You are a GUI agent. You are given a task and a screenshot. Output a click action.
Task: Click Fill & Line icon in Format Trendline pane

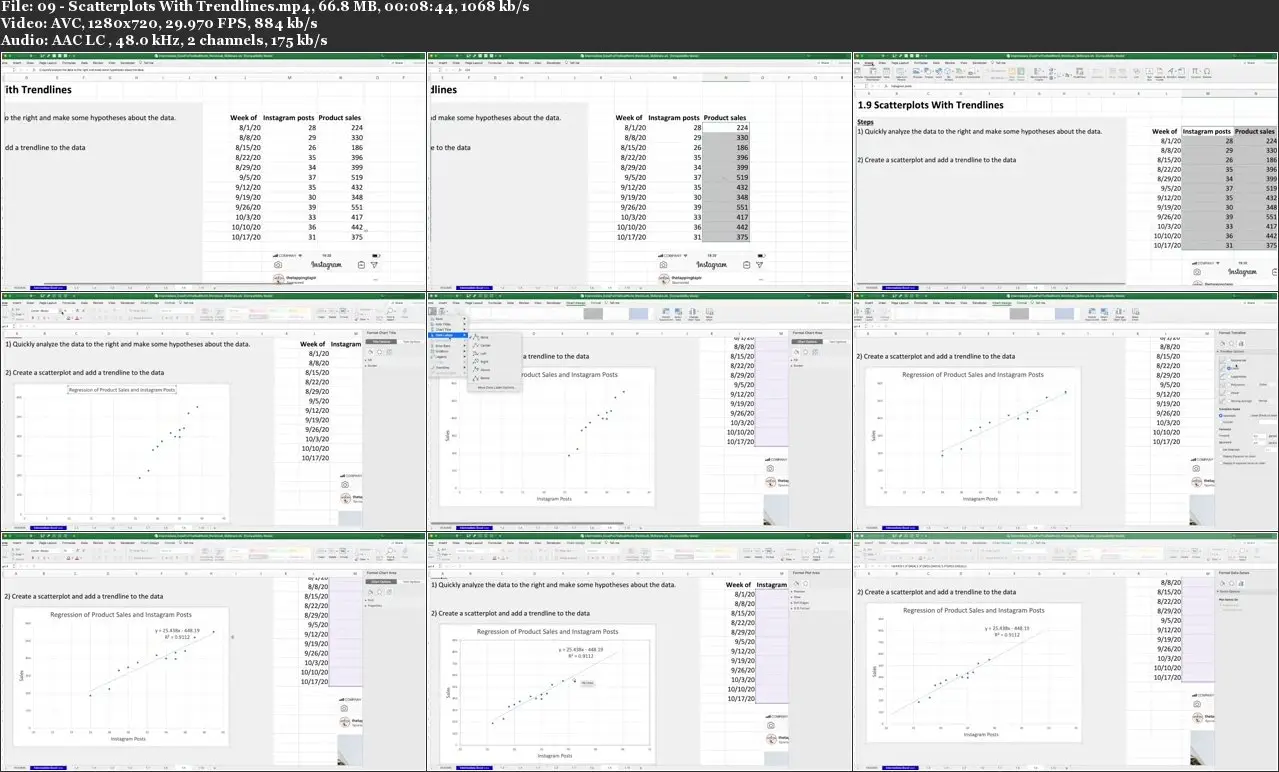click(1222, 343)
